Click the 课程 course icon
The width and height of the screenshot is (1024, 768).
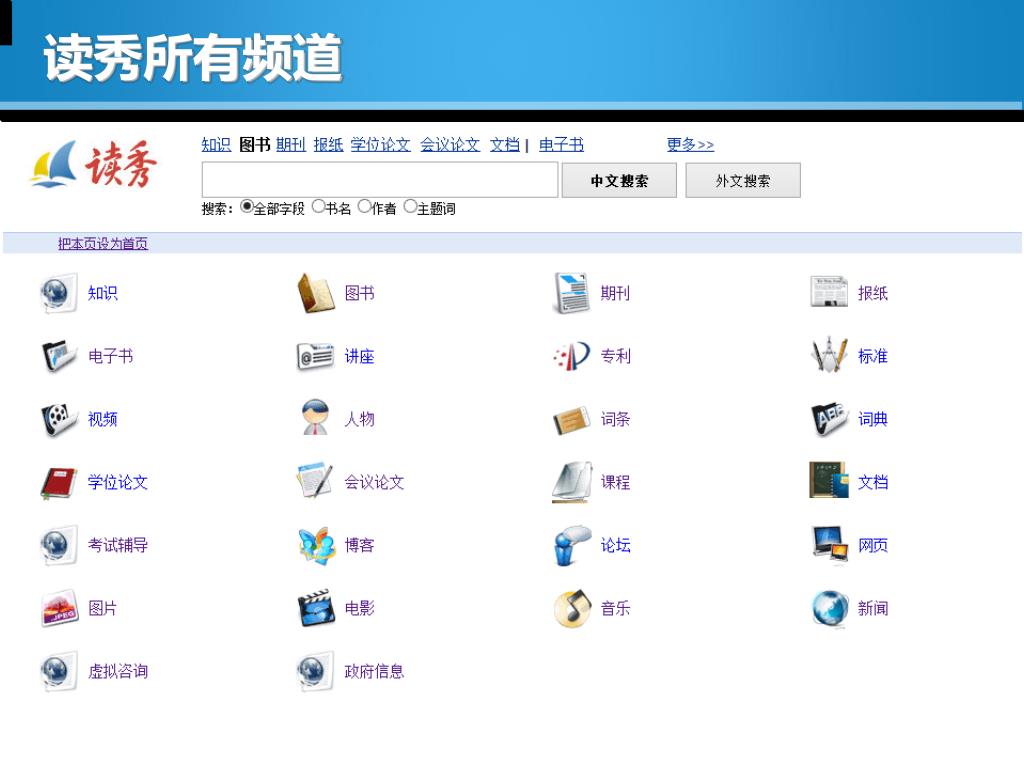[572, 482]
